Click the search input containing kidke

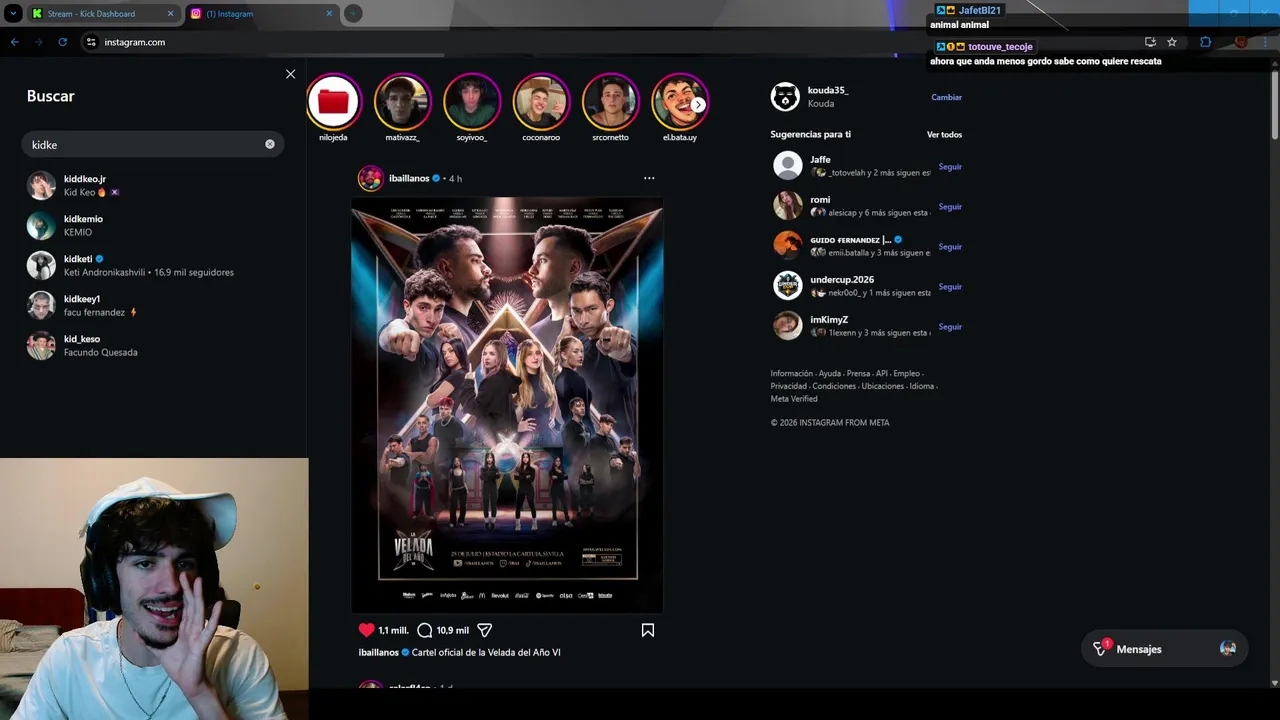click(x=152, y=145)
